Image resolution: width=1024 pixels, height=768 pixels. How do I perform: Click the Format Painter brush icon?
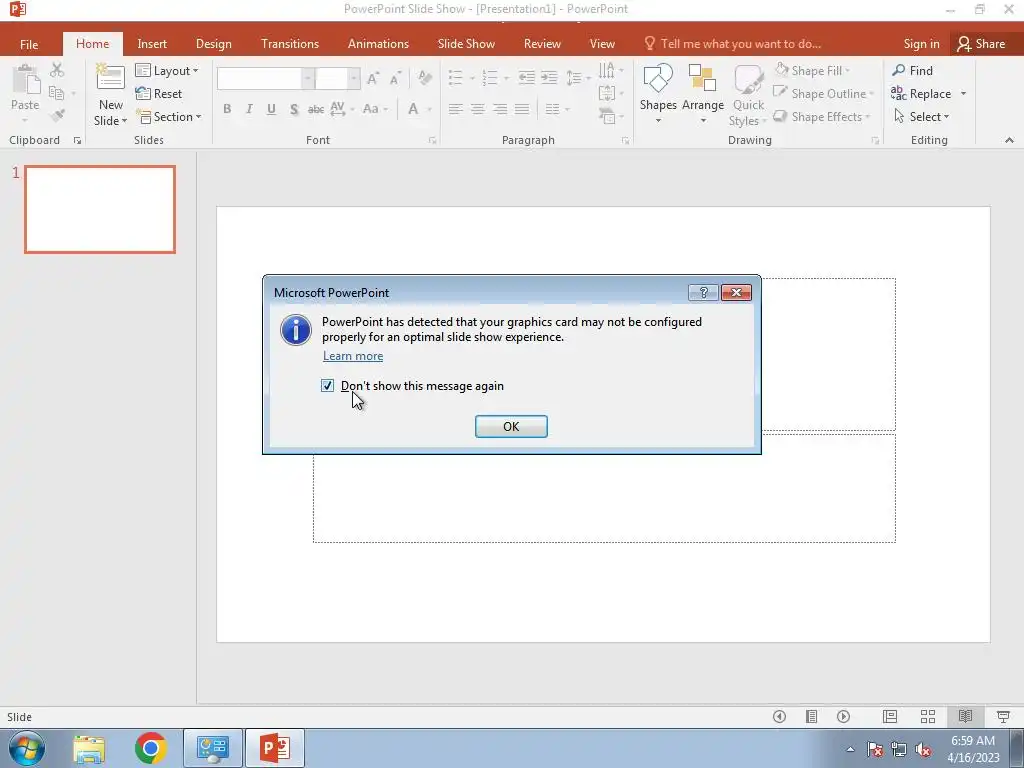click(57, 116)
